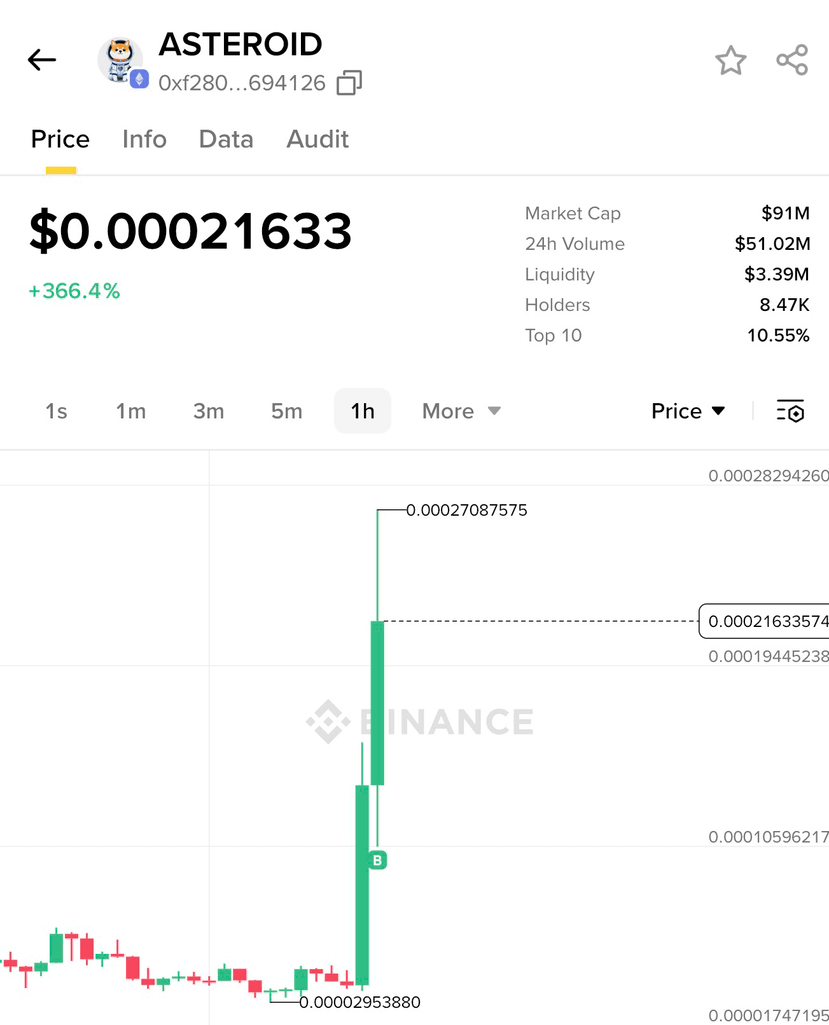This screenshot has width=829, height=1025.
Task: Share the ASTEROID token page
Action: (792, 60)
